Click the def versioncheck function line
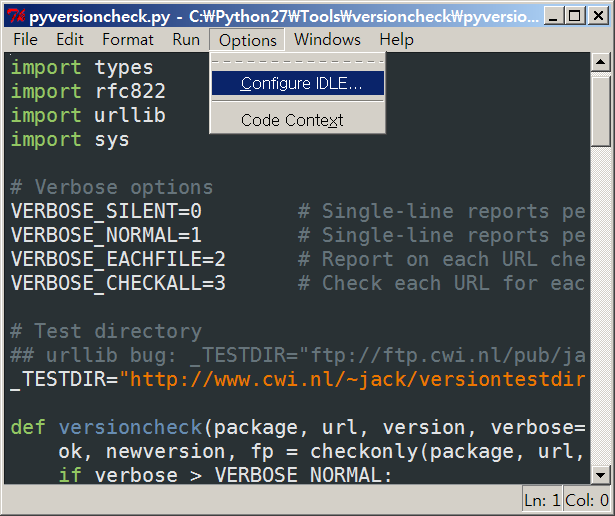Viewport: 615px width, 516px height. 297,427
